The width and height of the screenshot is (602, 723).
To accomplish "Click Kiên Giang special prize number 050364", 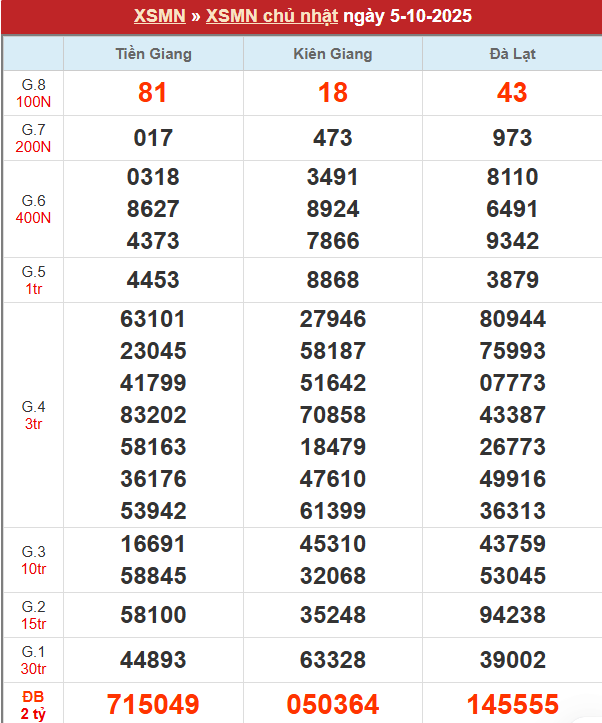I will tap(333, 704).
